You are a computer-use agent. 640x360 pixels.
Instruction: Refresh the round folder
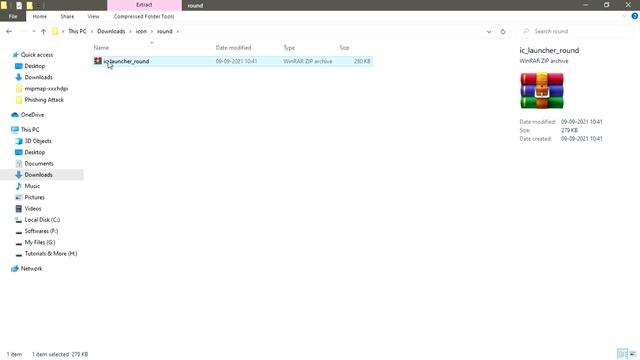503,31
